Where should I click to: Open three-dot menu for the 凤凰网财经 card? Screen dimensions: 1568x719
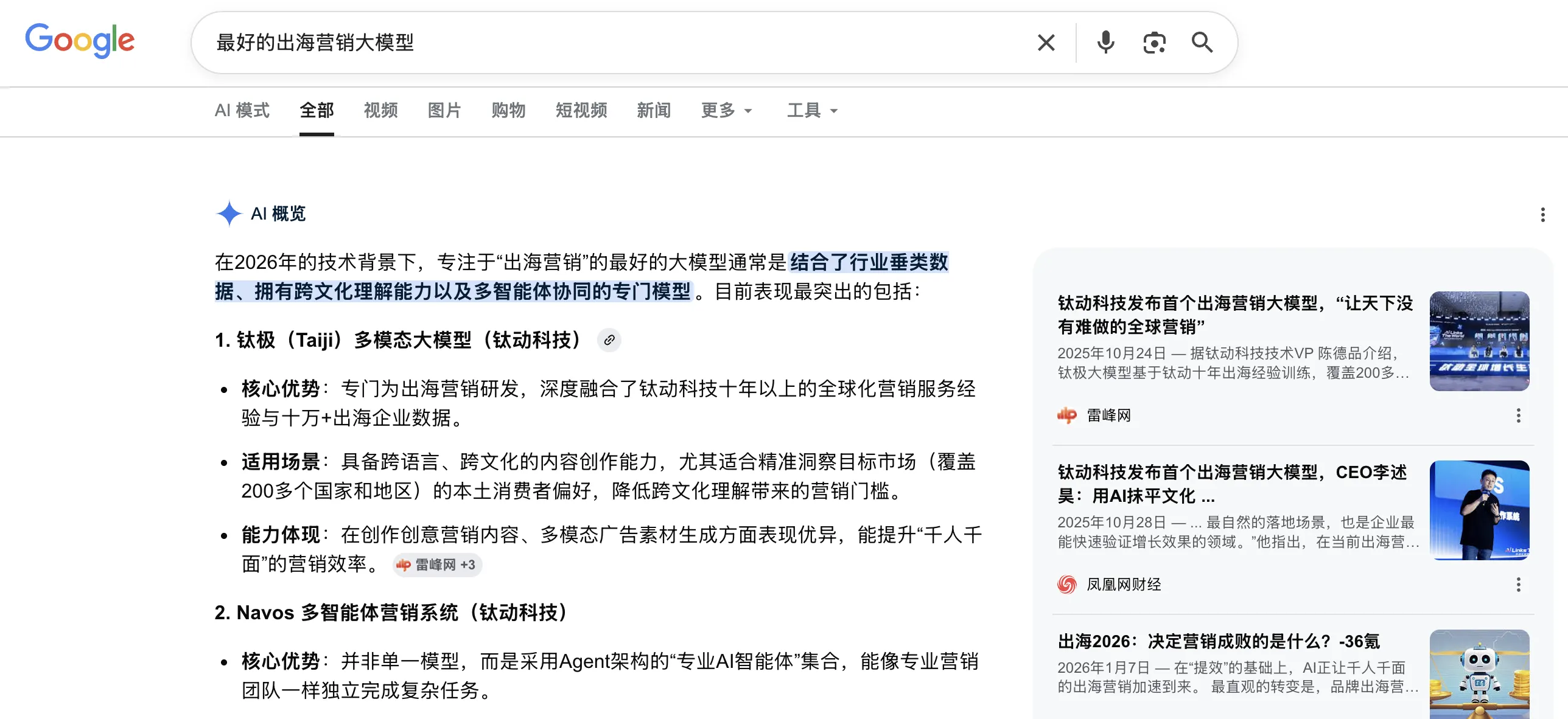pyautogui.click(x=1518, y=585)
